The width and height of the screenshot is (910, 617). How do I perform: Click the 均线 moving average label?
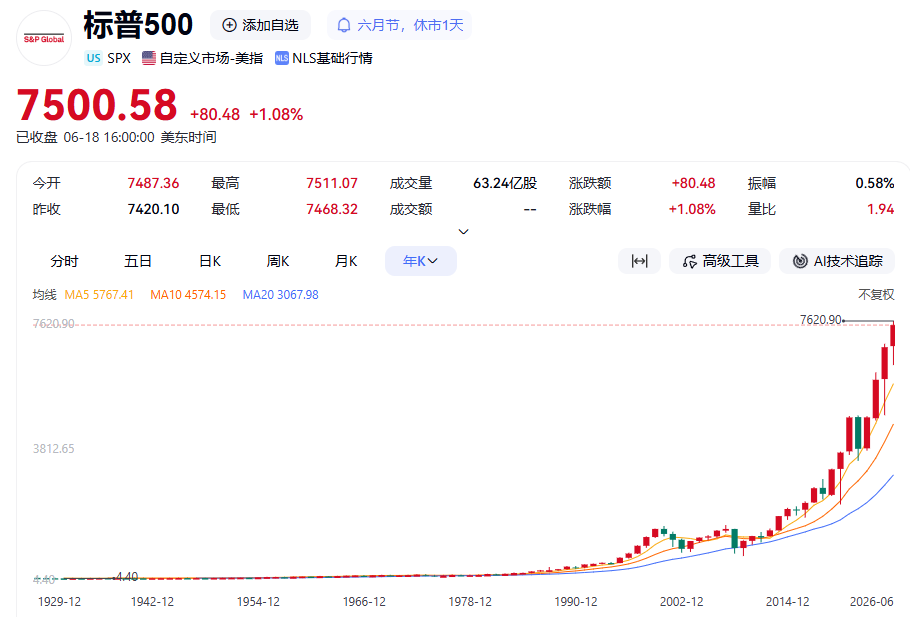(x=44, y=295)
